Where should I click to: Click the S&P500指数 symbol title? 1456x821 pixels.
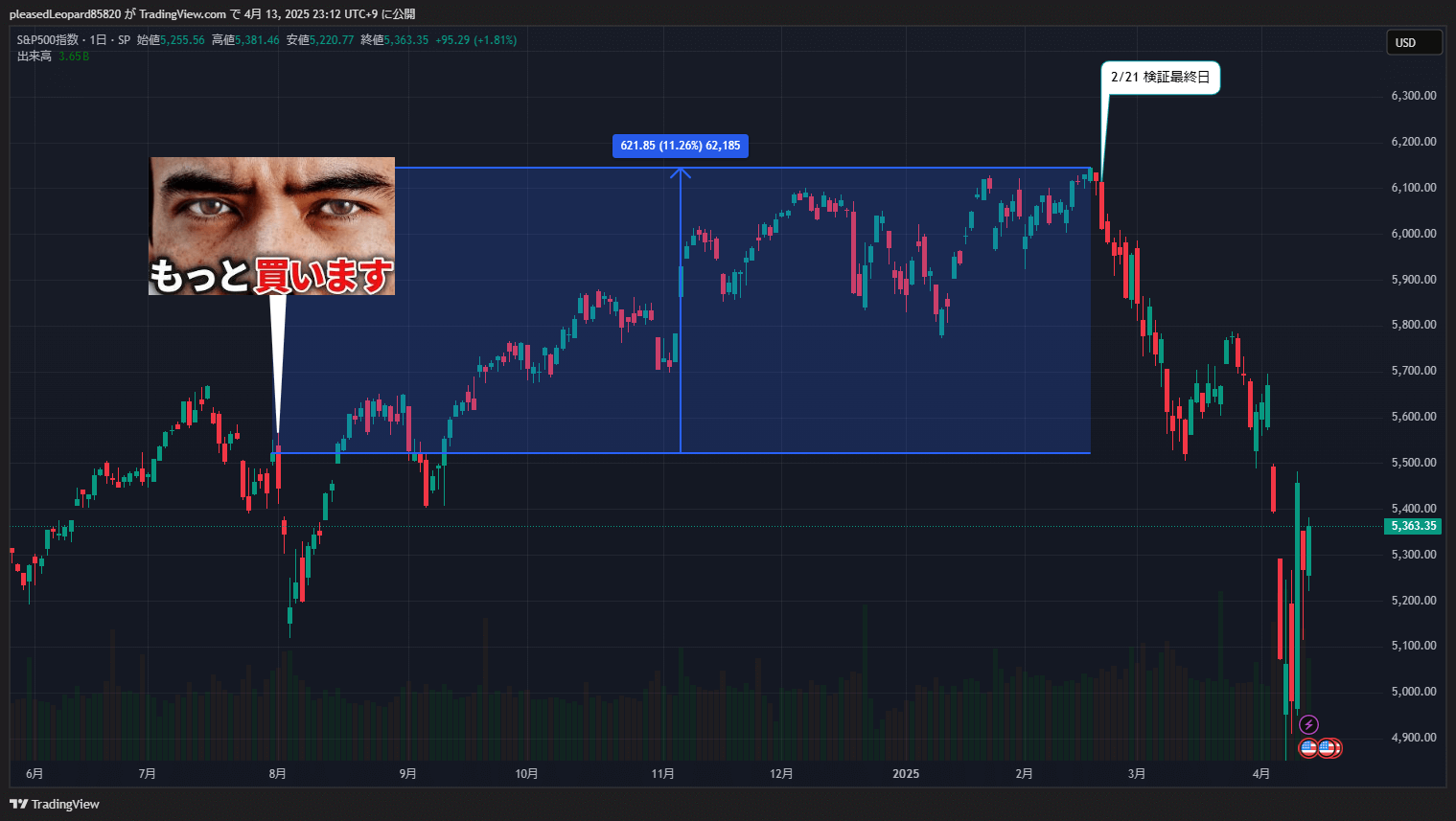tap(48, 40)
